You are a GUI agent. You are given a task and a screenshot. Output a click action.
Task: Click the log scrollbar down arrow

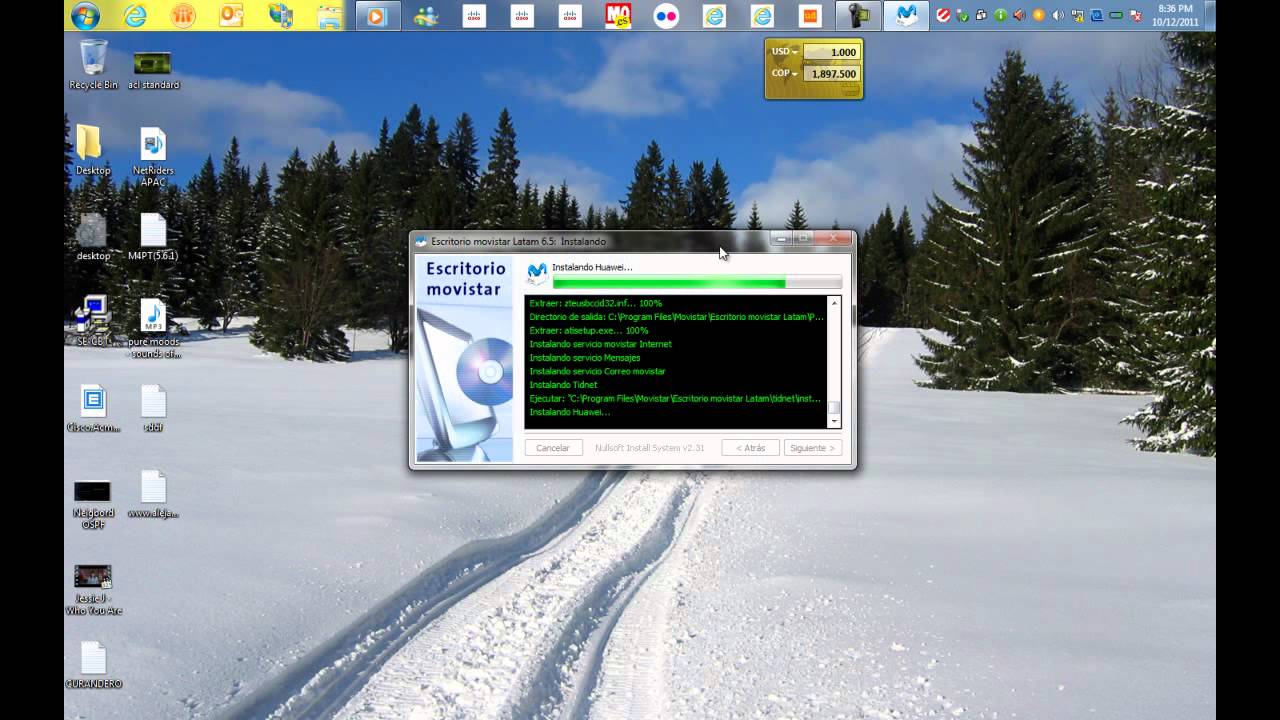click(x=835, y=423)
